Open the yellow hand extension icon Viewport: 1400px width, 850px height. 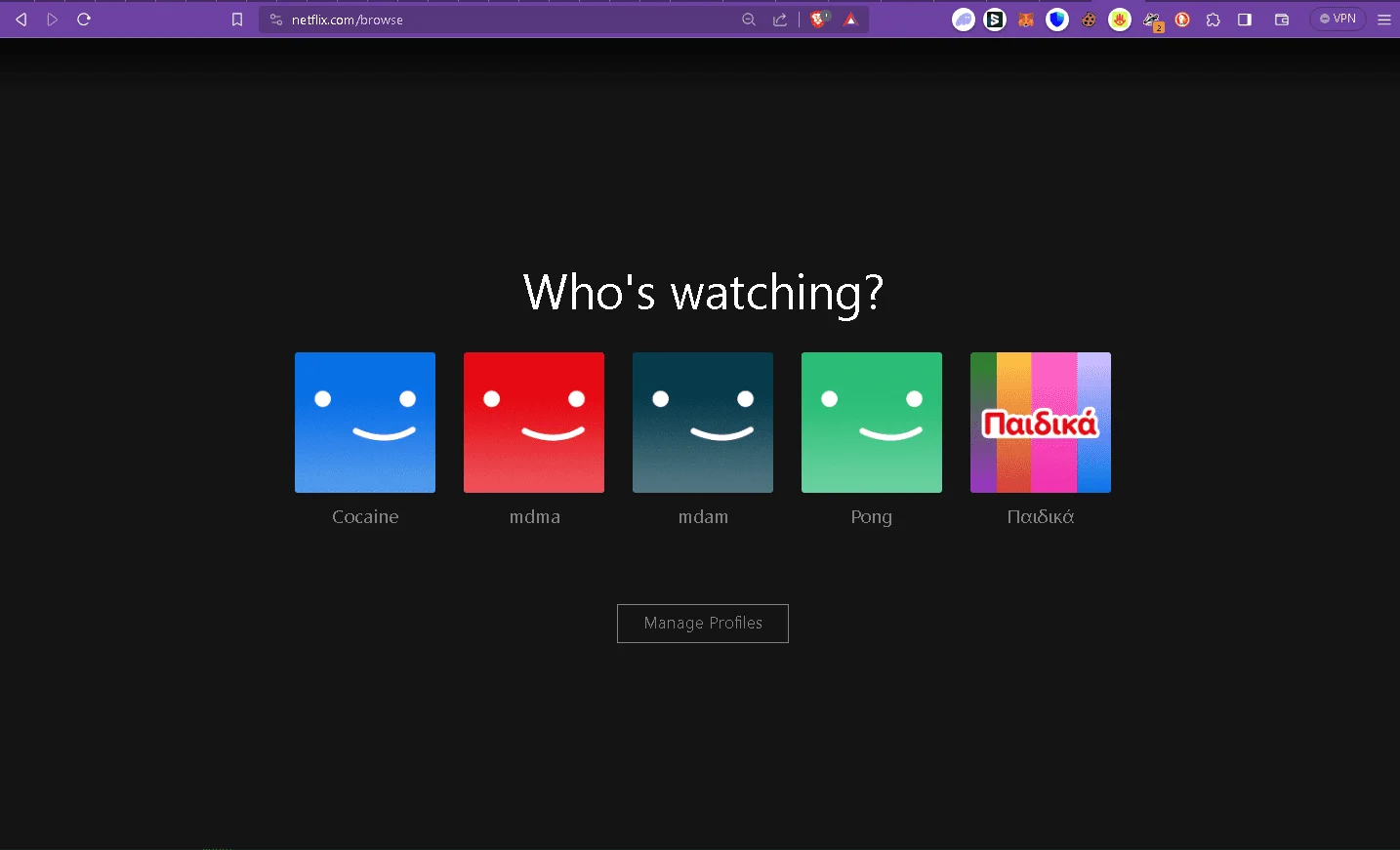1120,20
